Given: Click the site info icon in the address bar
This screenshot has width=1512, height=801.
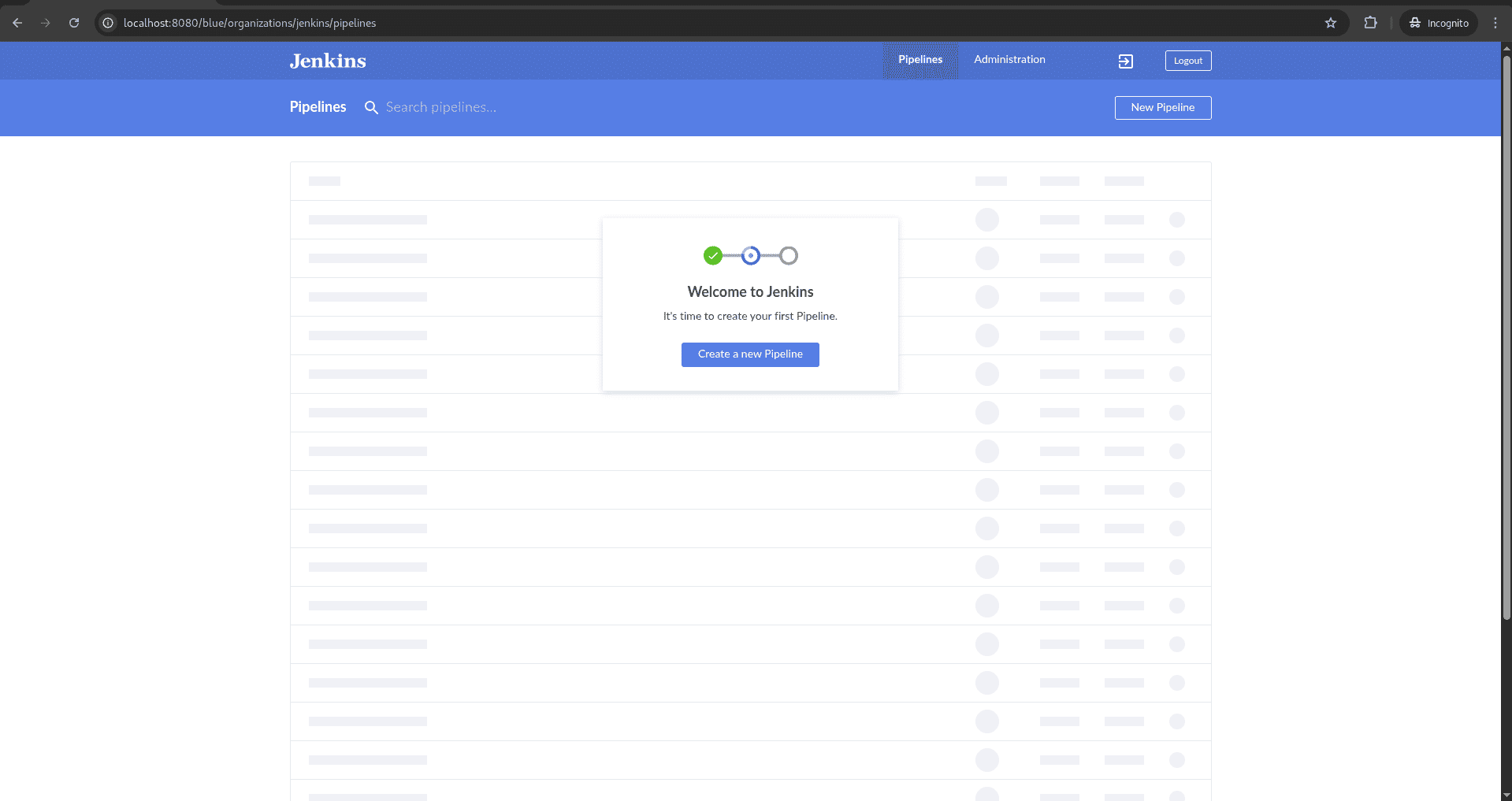Looking at the screenshot, I should click(108, 23).
